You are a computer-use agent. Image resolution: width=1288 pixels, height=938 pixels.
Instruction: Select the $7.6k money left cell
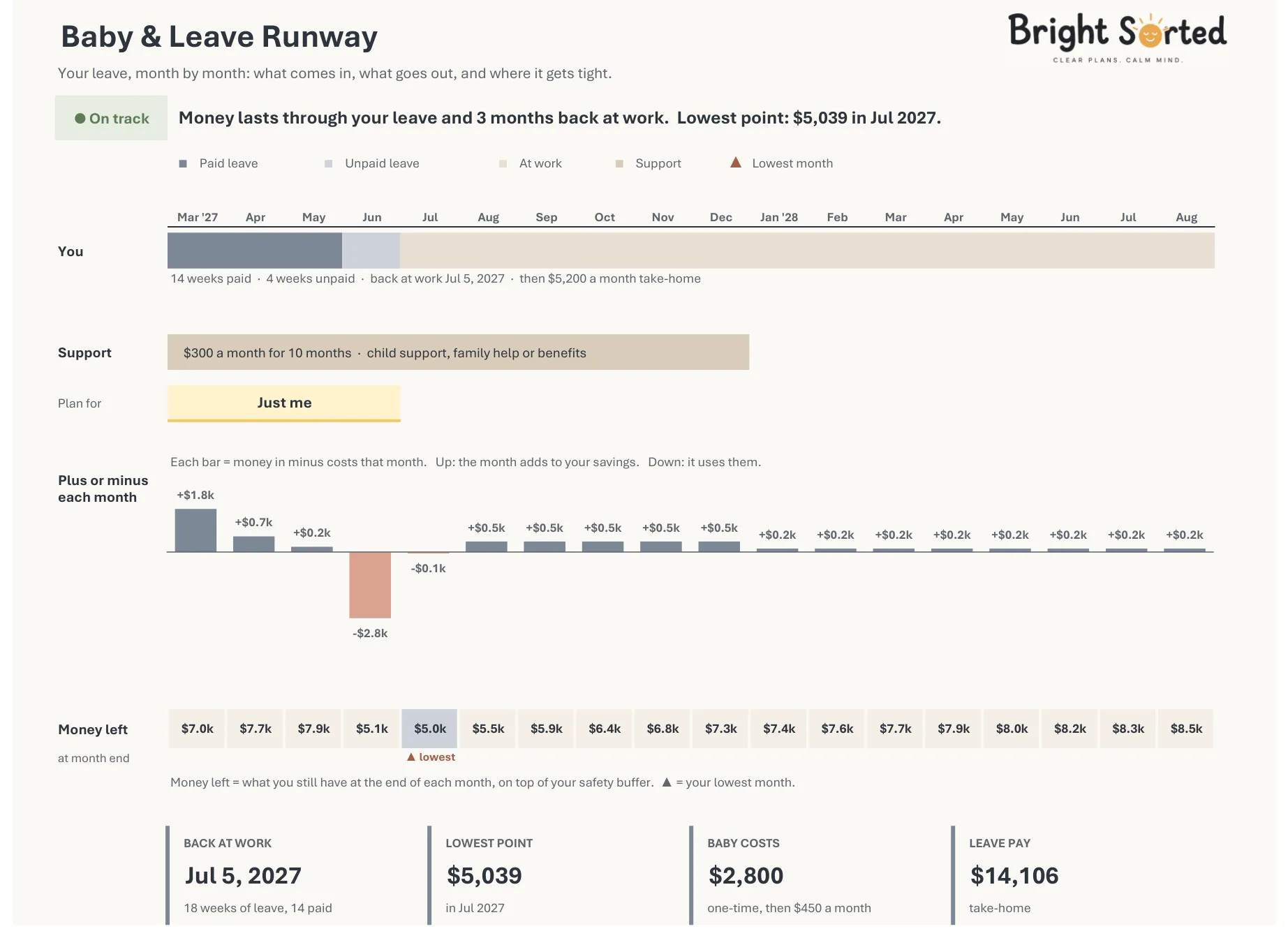[x=837, y=729]
